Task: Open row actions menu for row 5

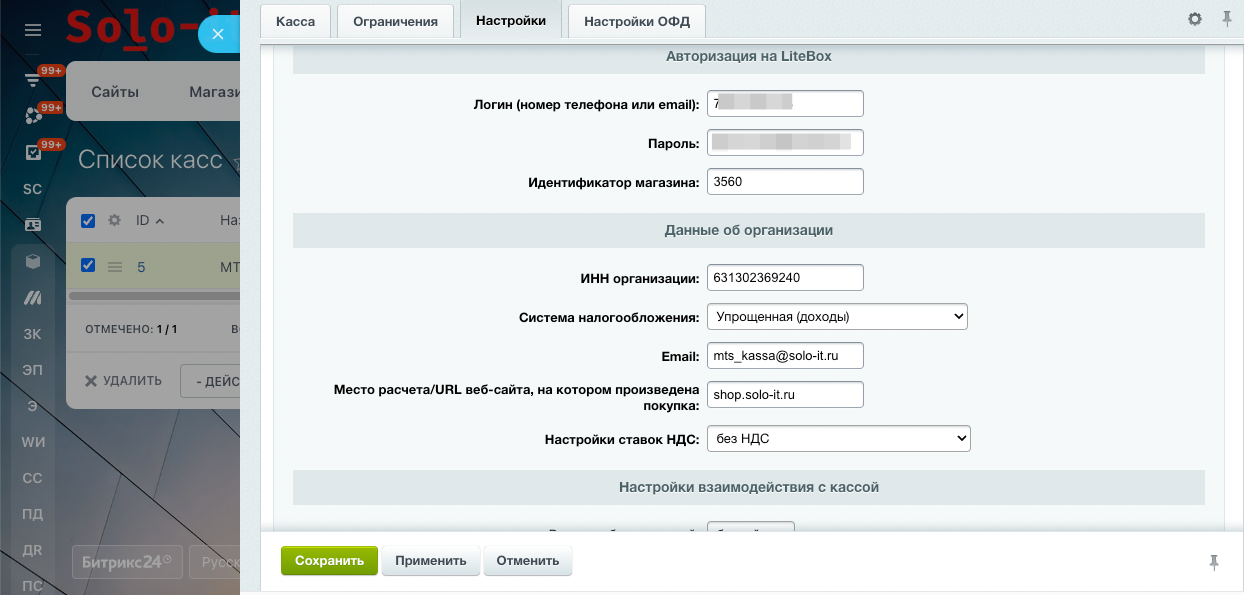Action: pyautogui.click(x=114, y=267)
